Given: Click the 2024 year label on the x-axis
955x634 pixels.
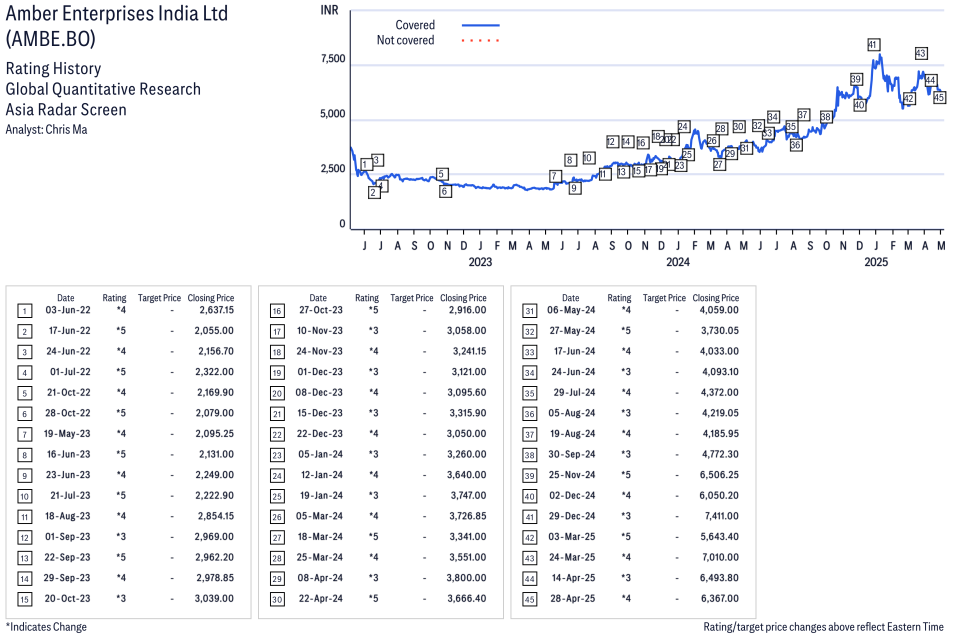Looking at the screenshot, I should point(678,262).
